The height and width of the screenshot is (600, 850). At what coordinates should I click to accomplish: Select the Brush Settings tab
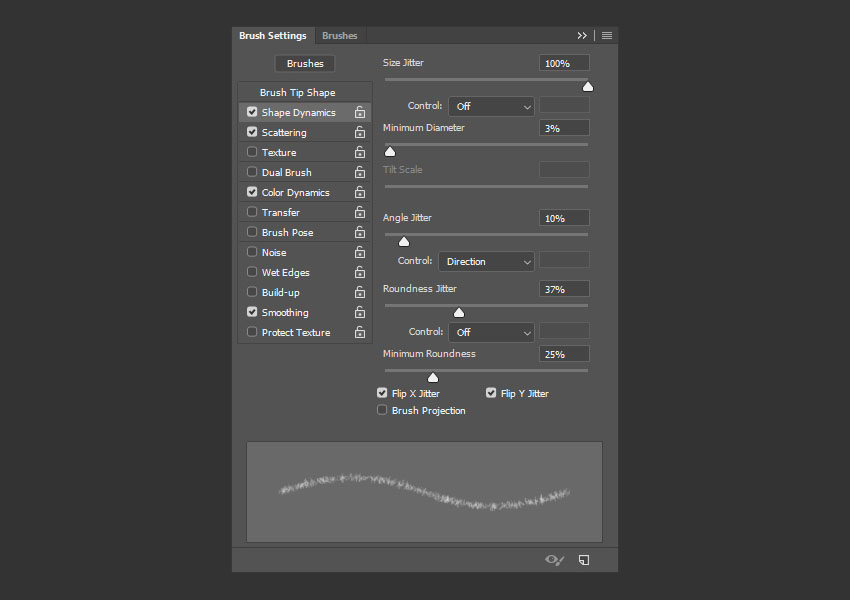273,36
